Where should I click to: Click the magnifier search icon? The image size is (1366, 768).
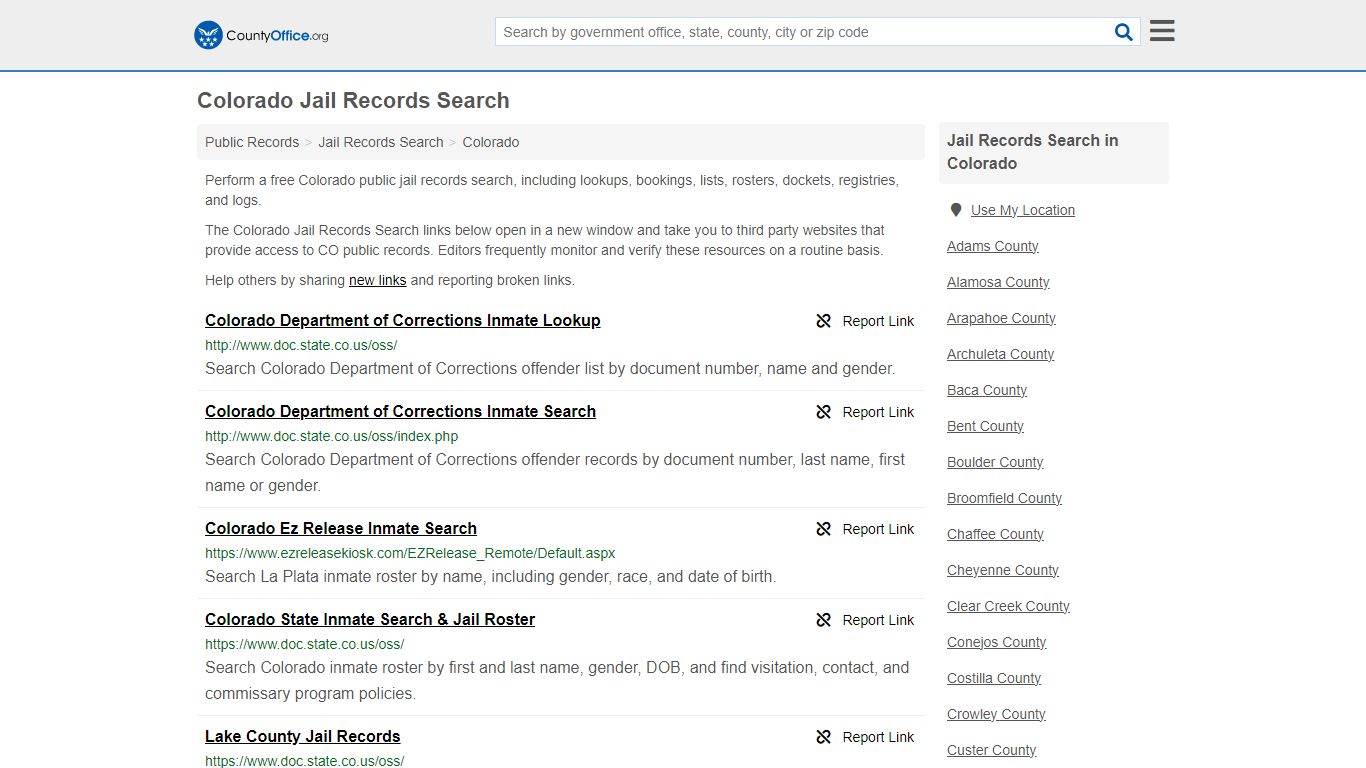pos(1124,32)
